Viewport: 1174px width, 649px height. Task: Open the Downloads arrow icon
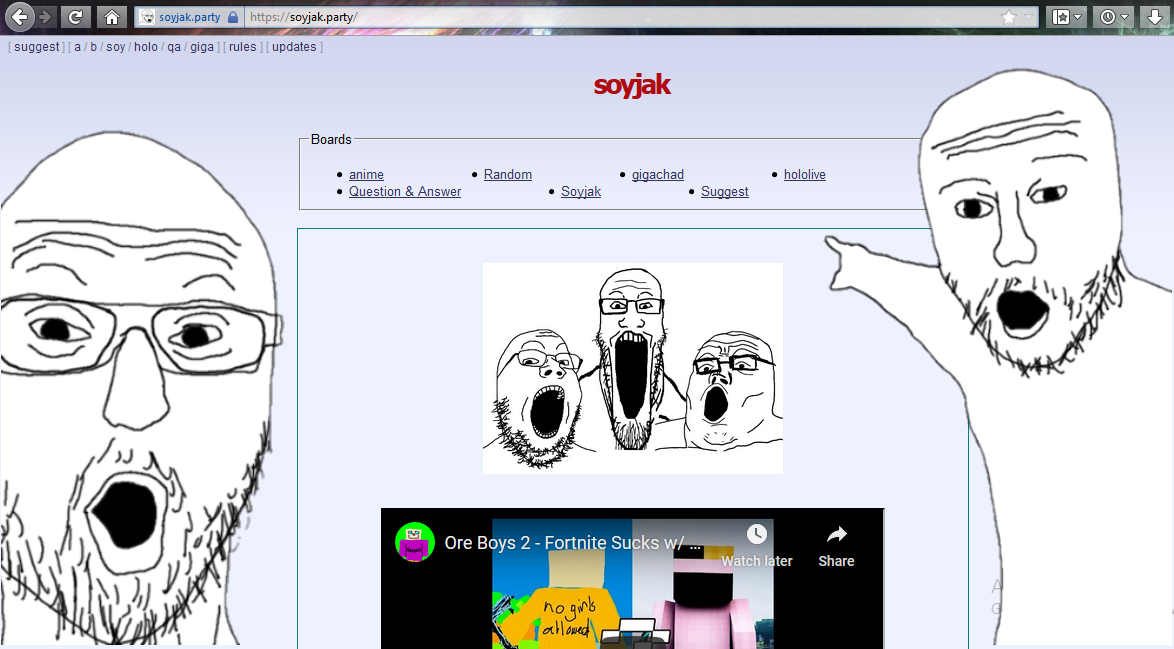(1155, 17)
